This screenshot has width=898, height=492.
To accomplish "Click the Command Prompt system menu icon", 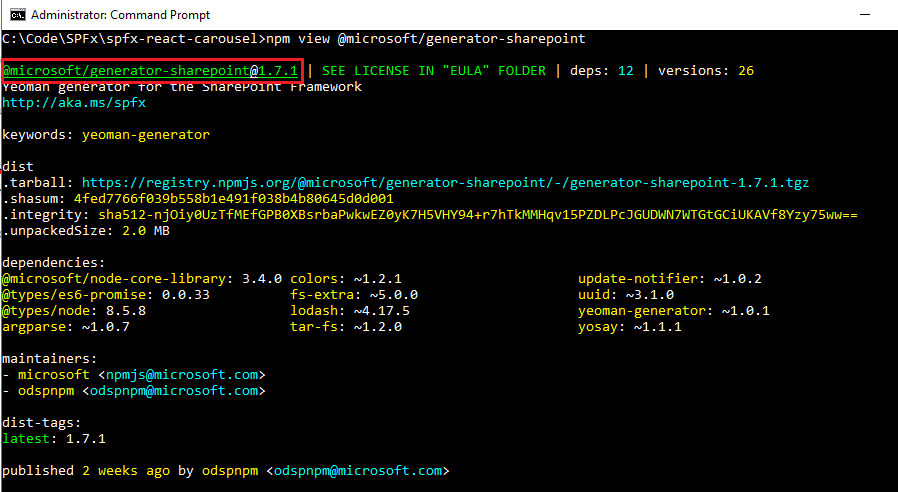I will [14, 14].
